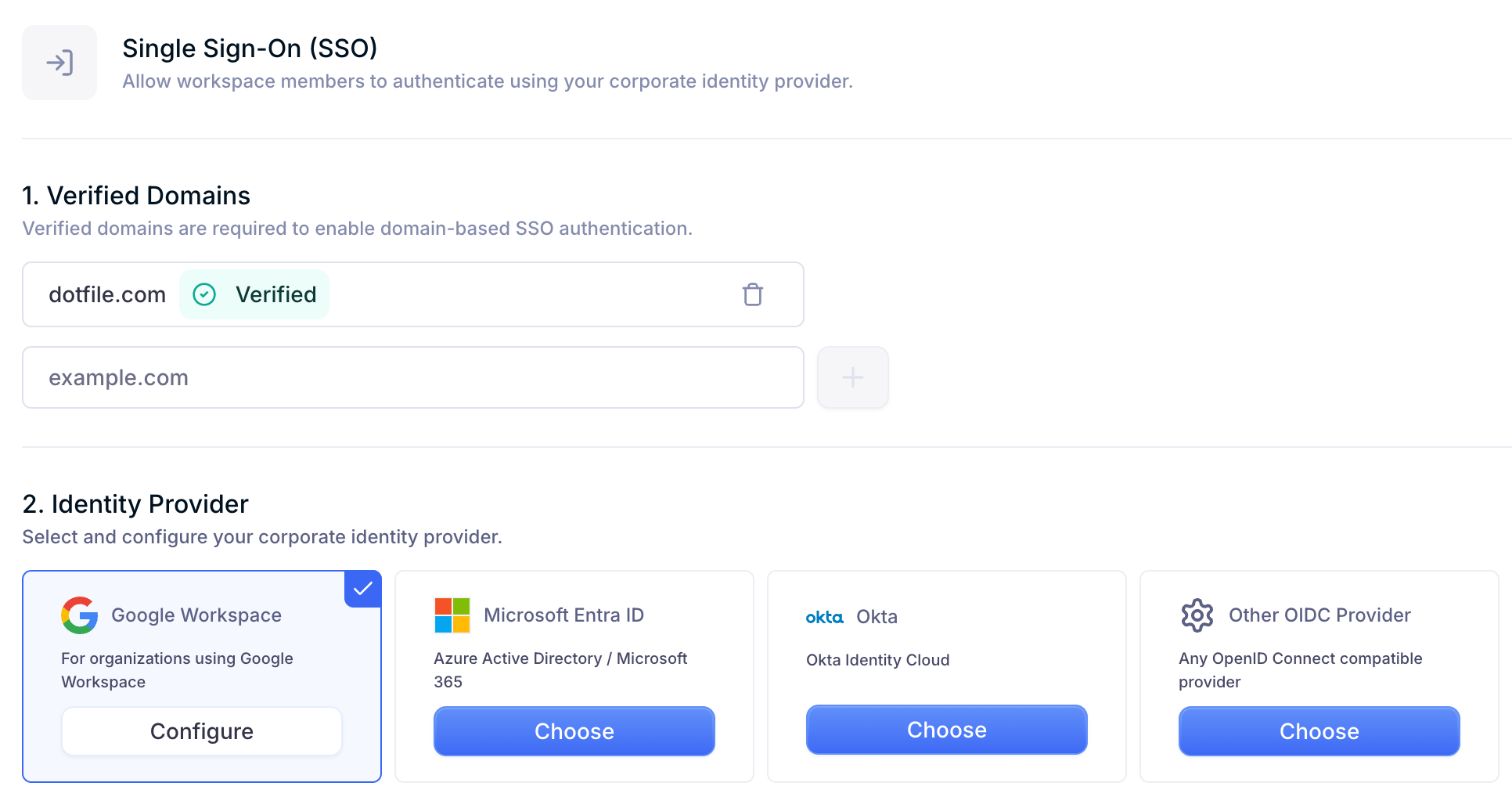Click the 'Microsoft Entra ID' card title
Image resolution: width=1512 pixels, height=797 pixels.
tap(563, 615)
